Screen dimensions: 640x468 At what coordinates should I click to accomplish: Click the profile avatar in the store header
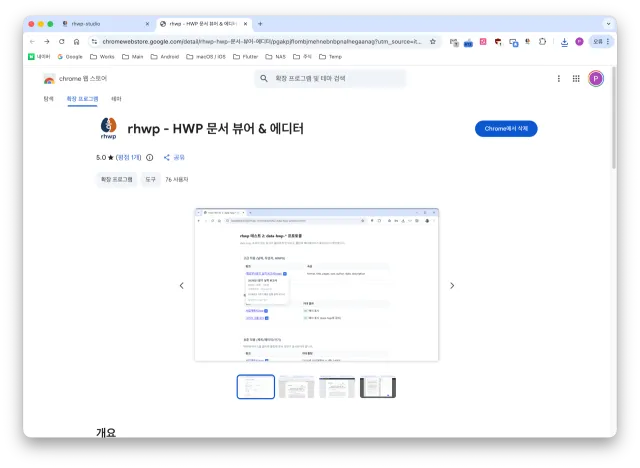[596, 78]
